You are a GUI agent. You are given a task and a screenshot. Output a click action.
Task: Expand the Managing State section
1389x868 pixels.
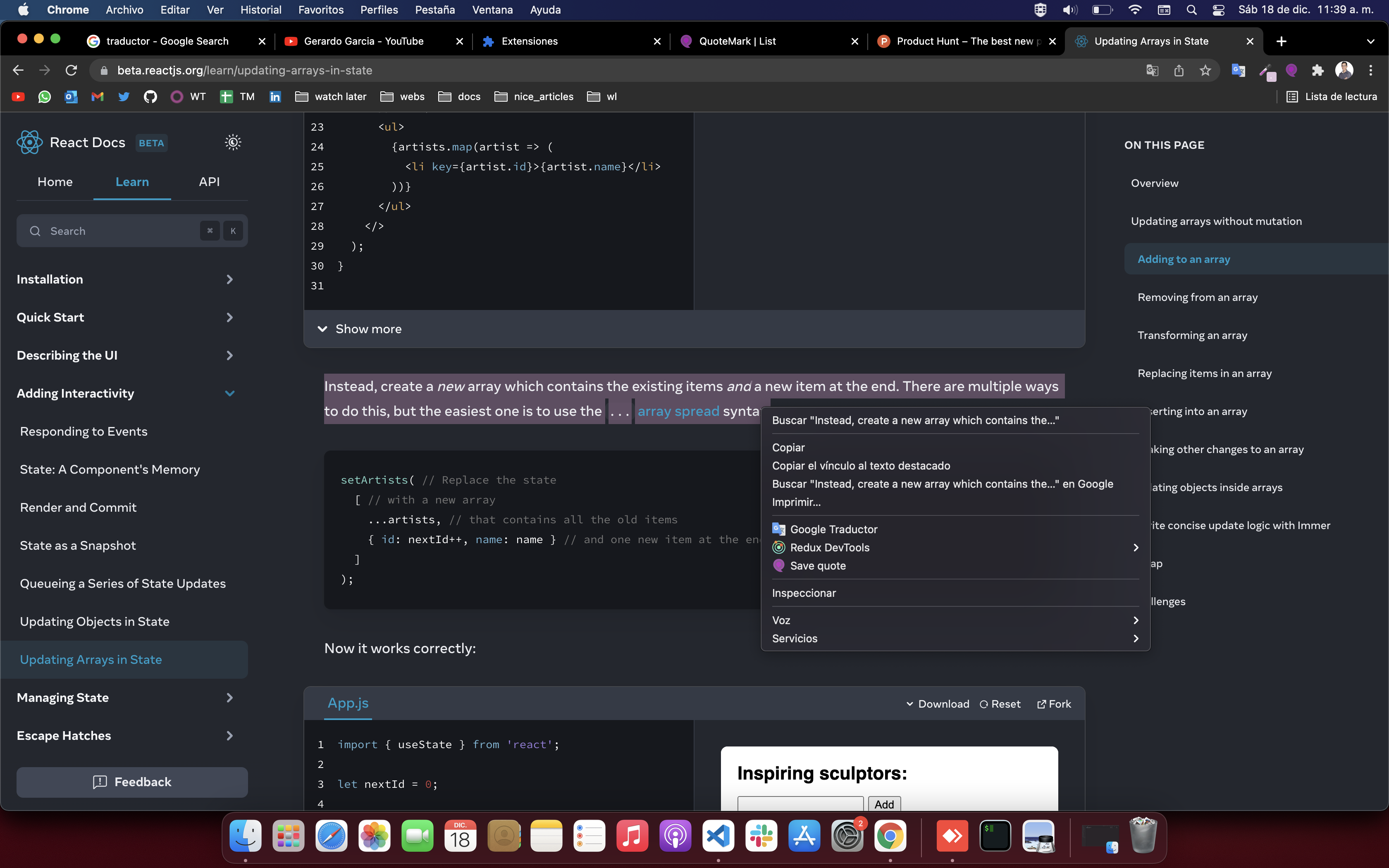(x=229, y=698)
